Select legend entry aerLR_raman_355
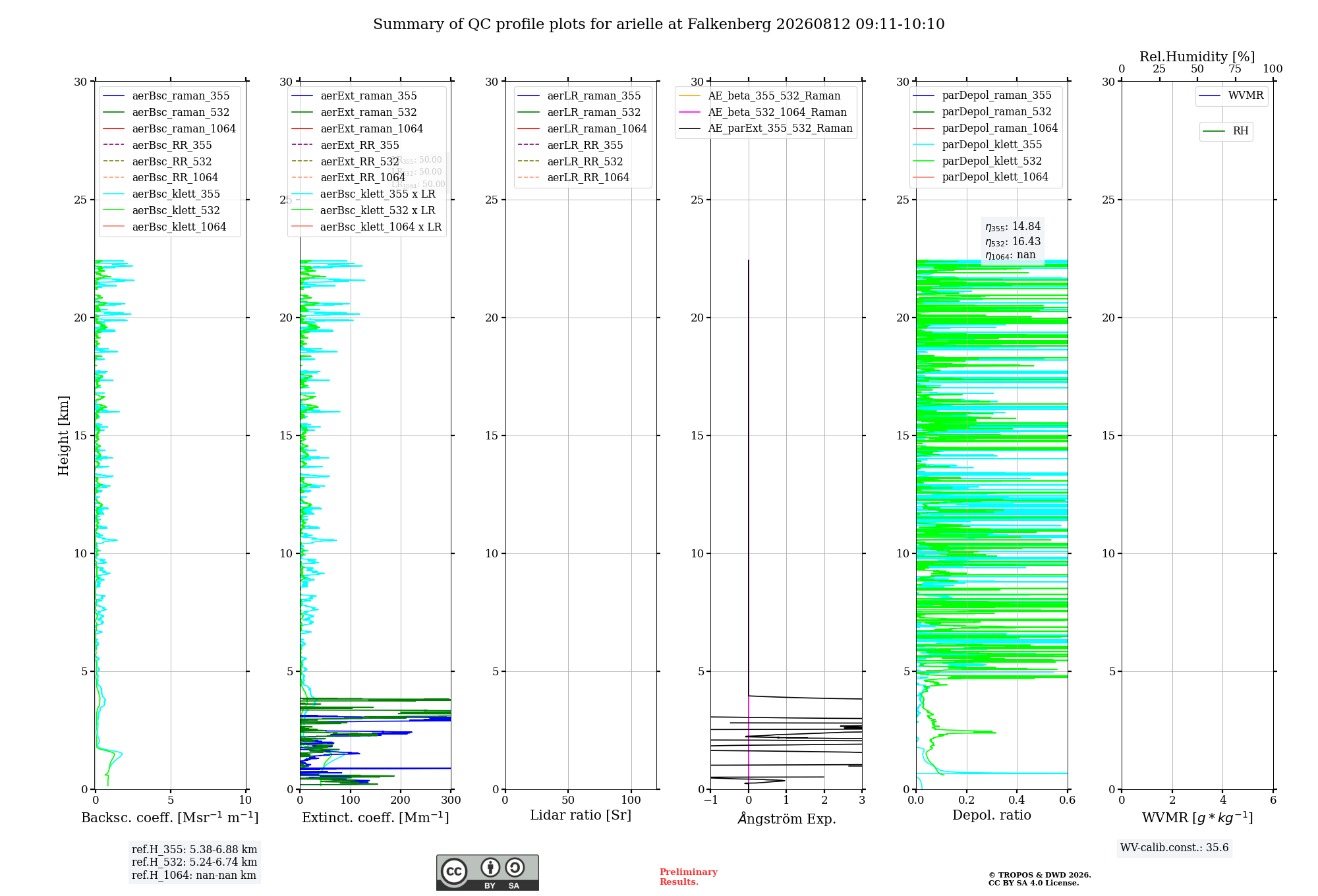1318x896 pixels. point(580,96)
